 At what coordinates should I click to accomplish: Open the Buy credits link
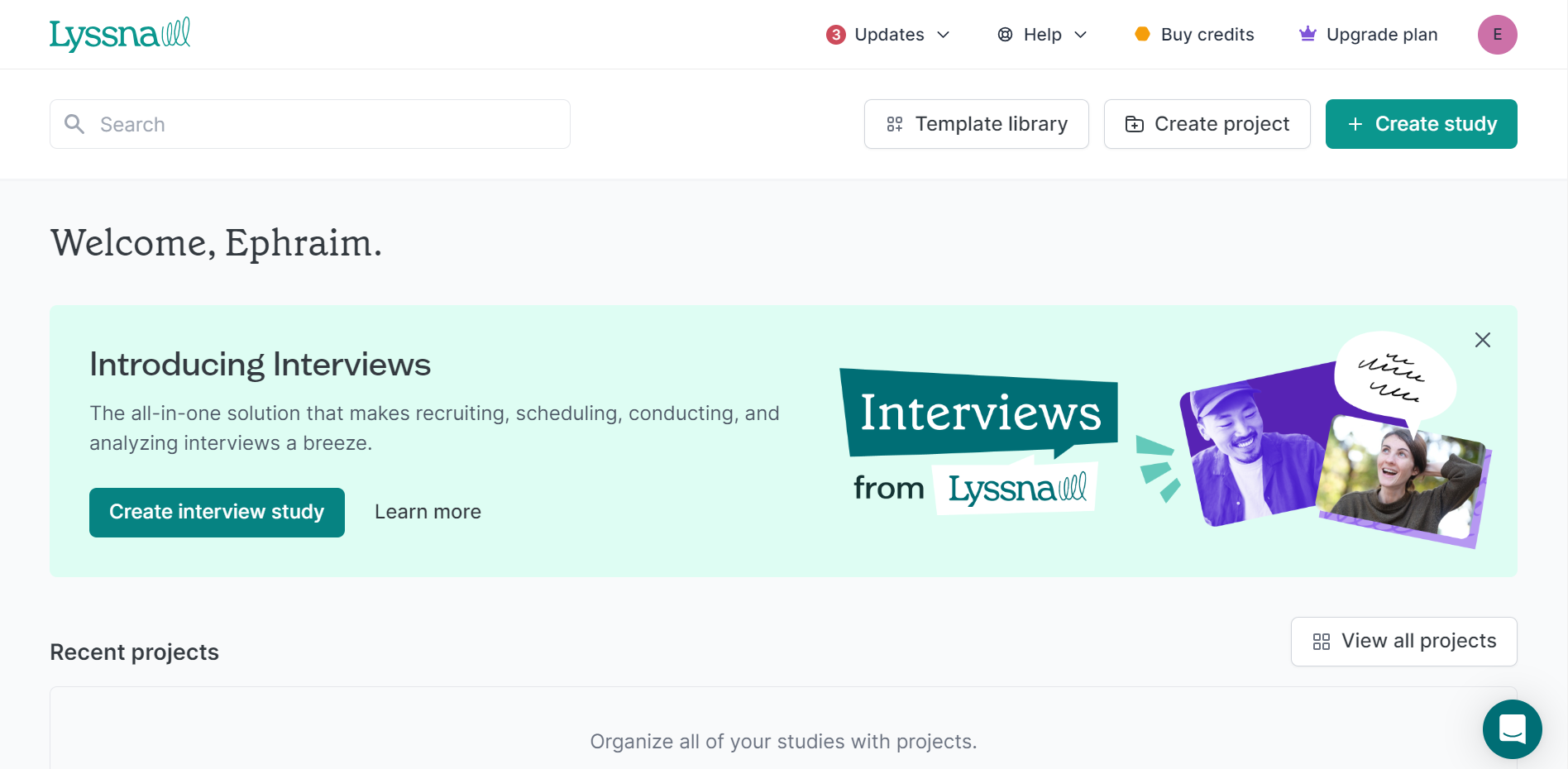point(1194,35)
